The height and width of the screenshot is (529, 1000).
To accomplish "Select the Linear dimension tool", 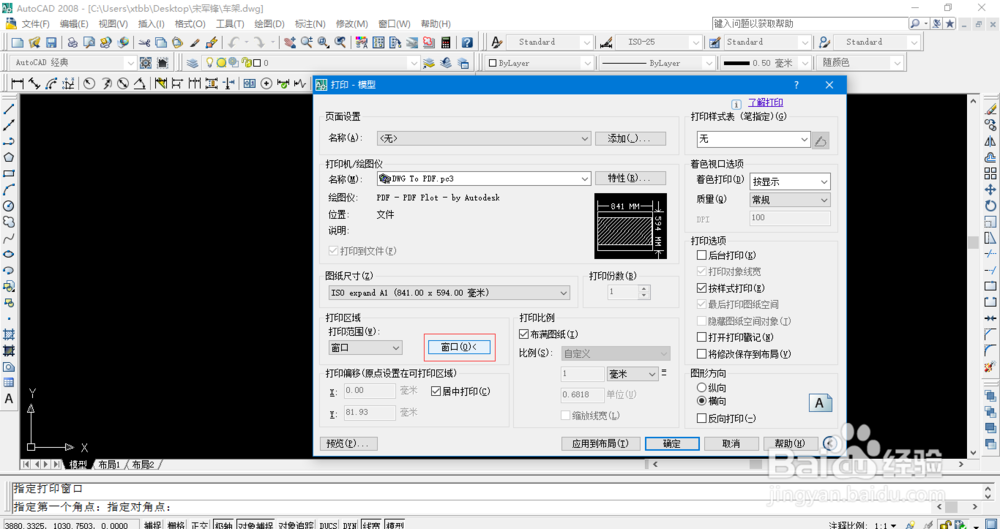I will coord(17,84).
